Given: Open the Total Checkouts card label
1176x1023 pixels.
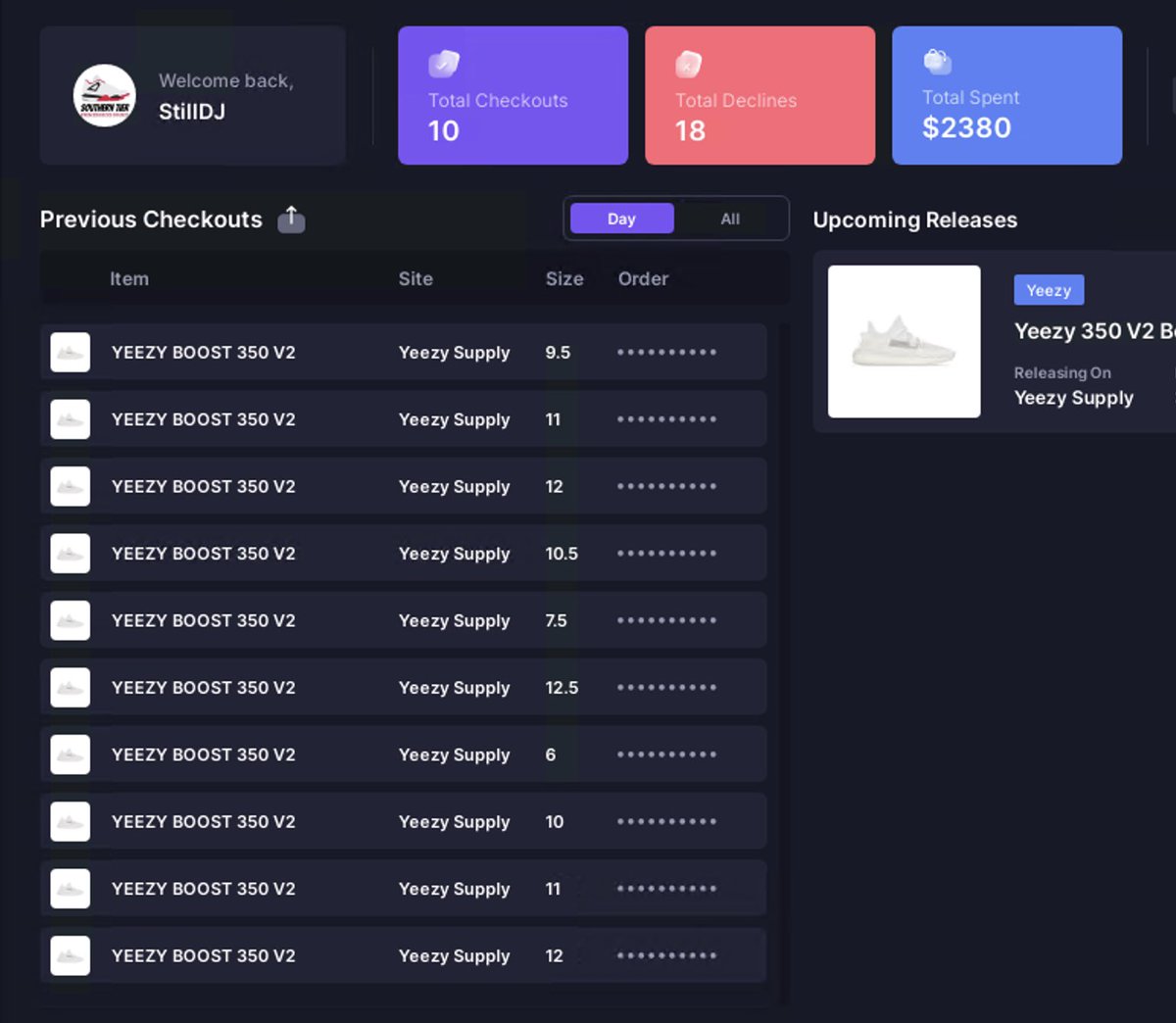Looking at the screenshot, I should [498, 100].
